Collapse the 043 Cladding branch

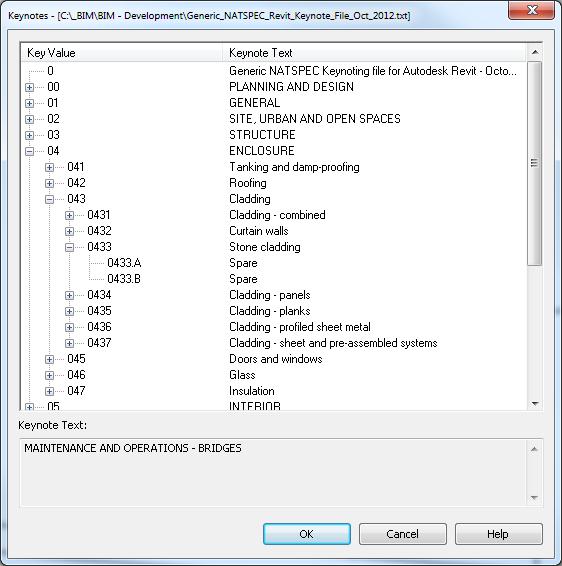point(49,199)
